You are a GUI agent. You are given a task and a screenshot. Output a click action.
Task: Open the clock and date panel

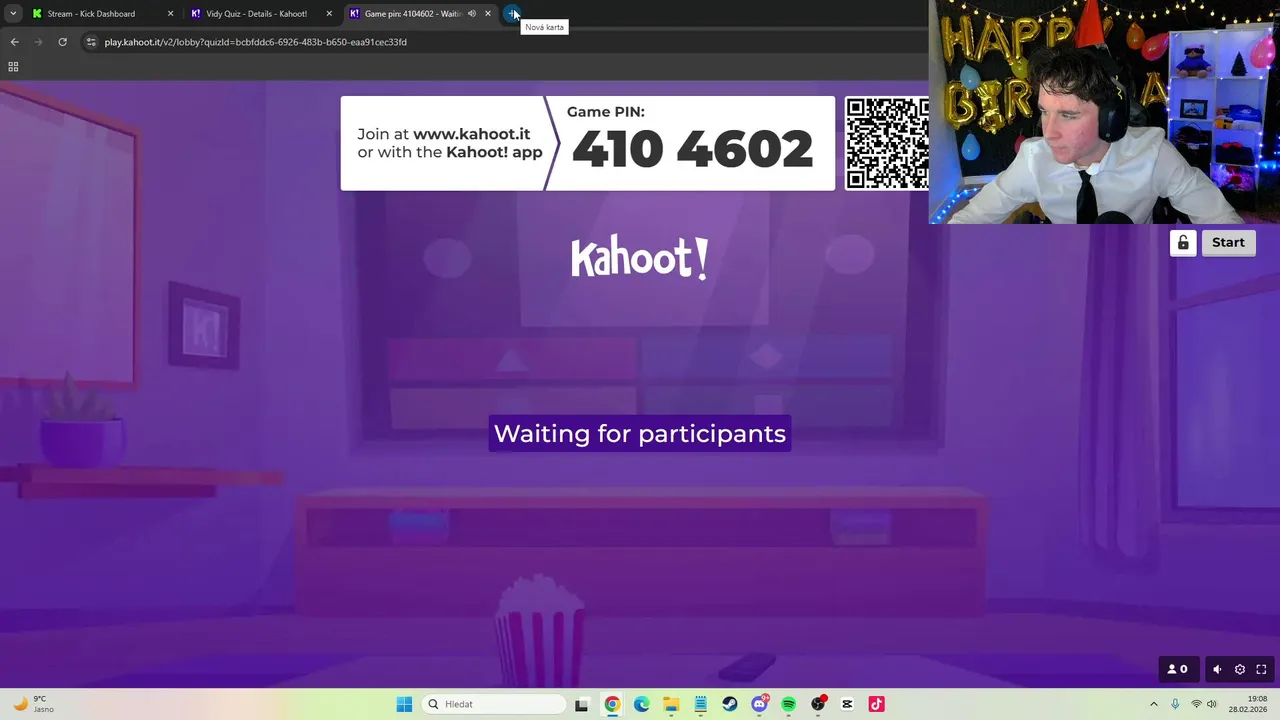tap(1248, 704)
